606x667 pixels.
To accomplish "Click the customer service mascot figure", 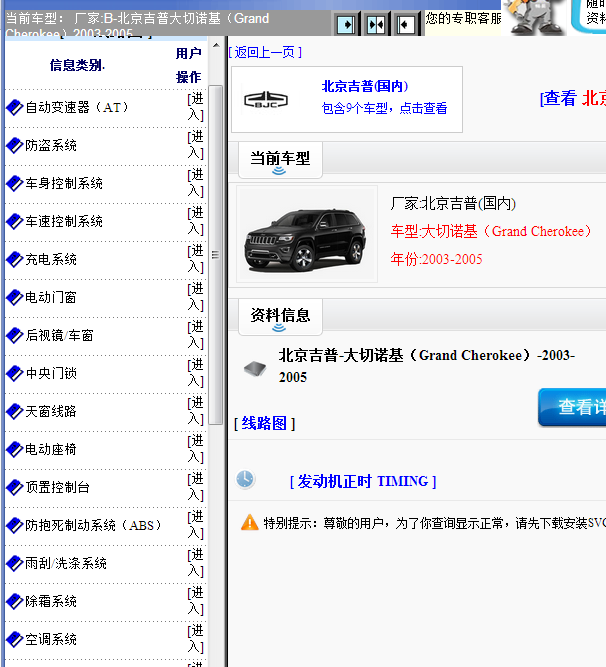I will [535, 17].
